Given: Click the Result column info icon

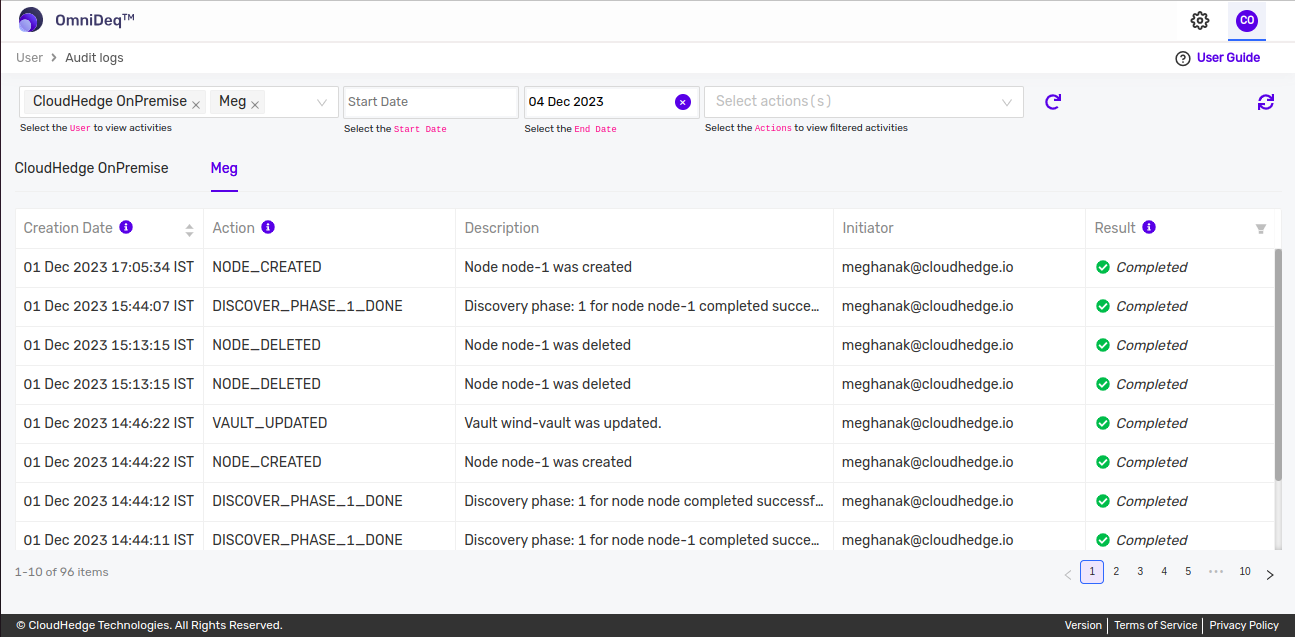Looking at the screenshot, I should click(x=1149, y=227).
